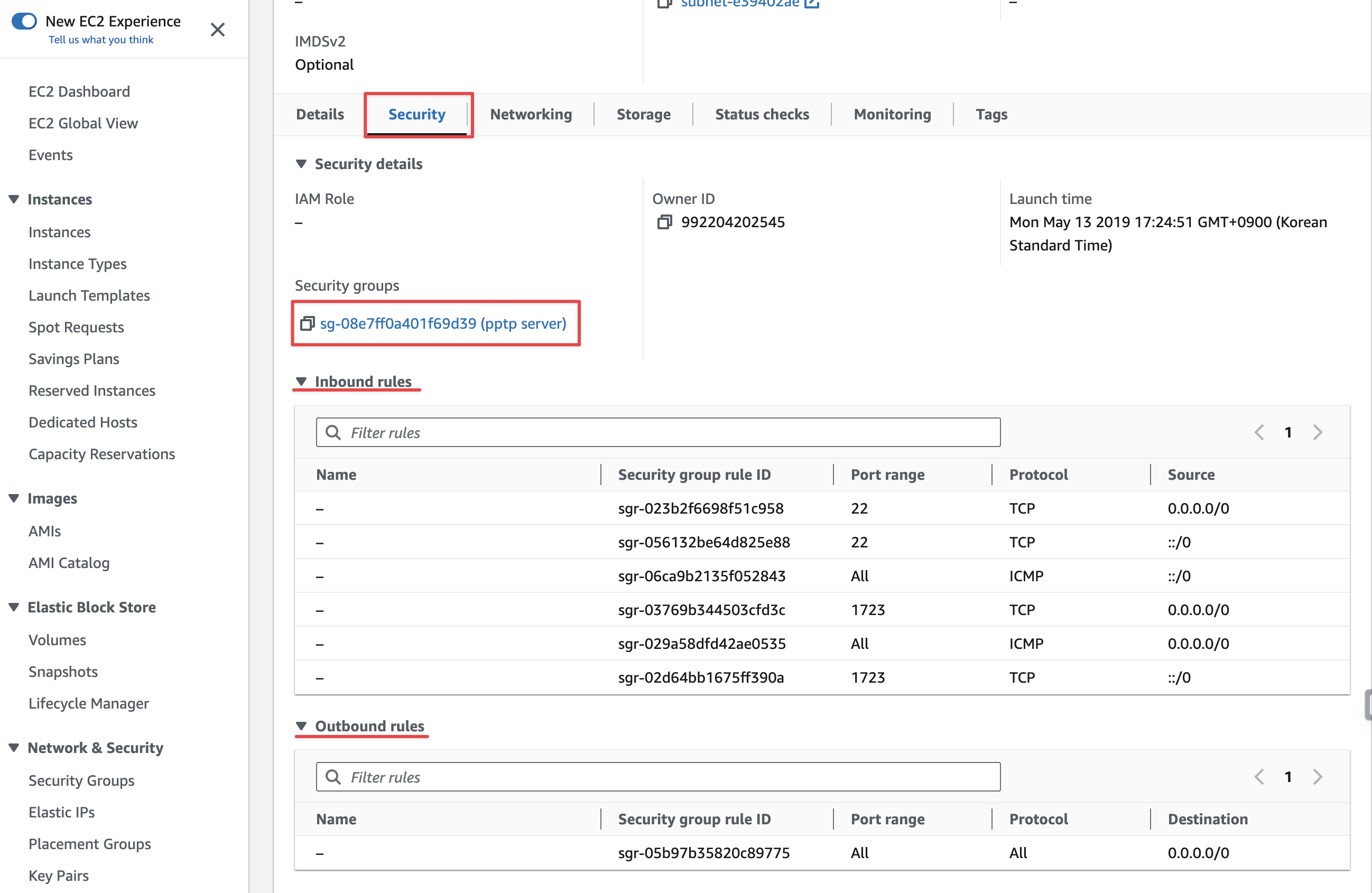Viewport: 1372px width, 893px height.
Task: Toggle the New EC2 Experience switch
Action: 24,21
